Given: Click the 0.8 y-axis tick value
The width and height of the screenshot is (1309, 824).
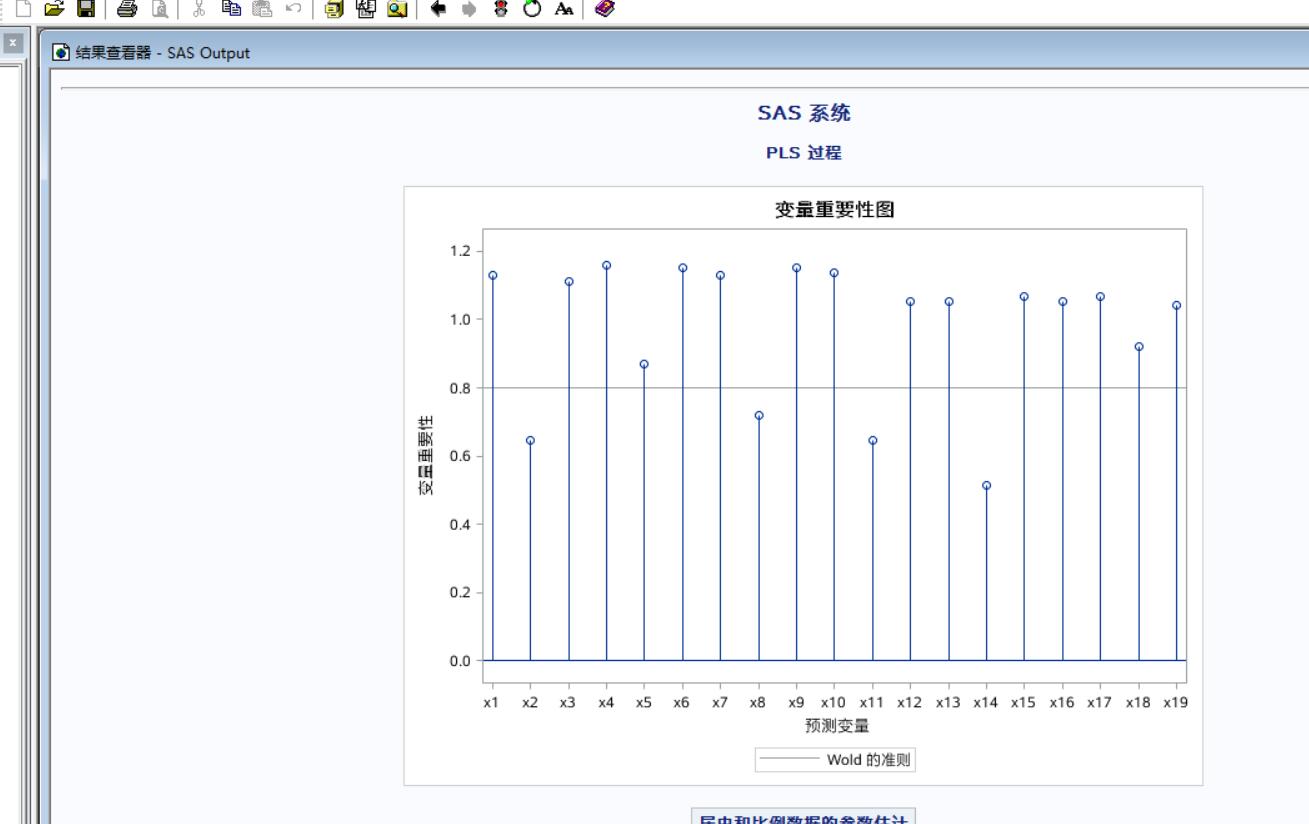Looking at the screenshot, I should click(x=462, y=388).
